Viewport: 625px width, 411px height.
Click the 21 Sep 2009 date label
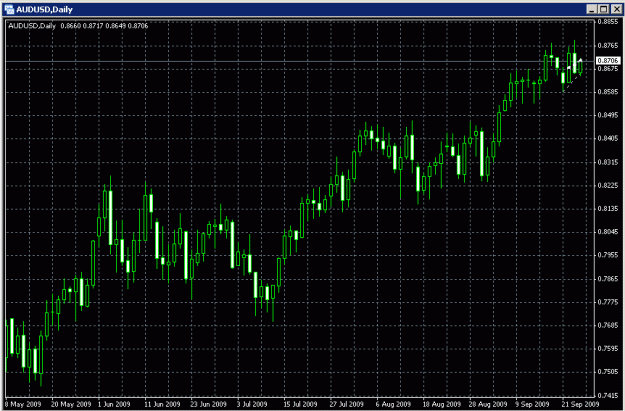click(580, 404)
